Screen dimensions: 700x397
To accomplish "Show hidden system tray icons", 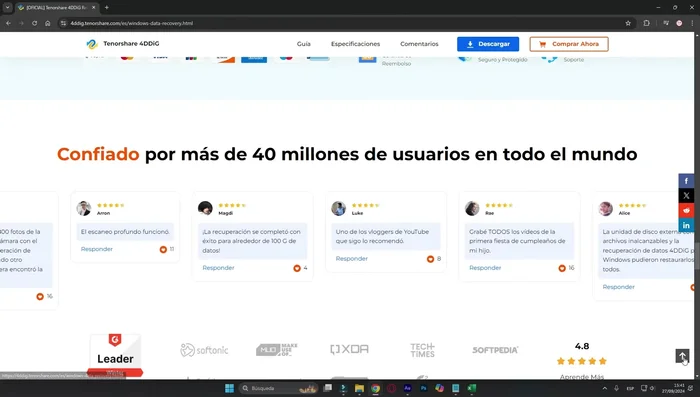I will tap(604, 388).
